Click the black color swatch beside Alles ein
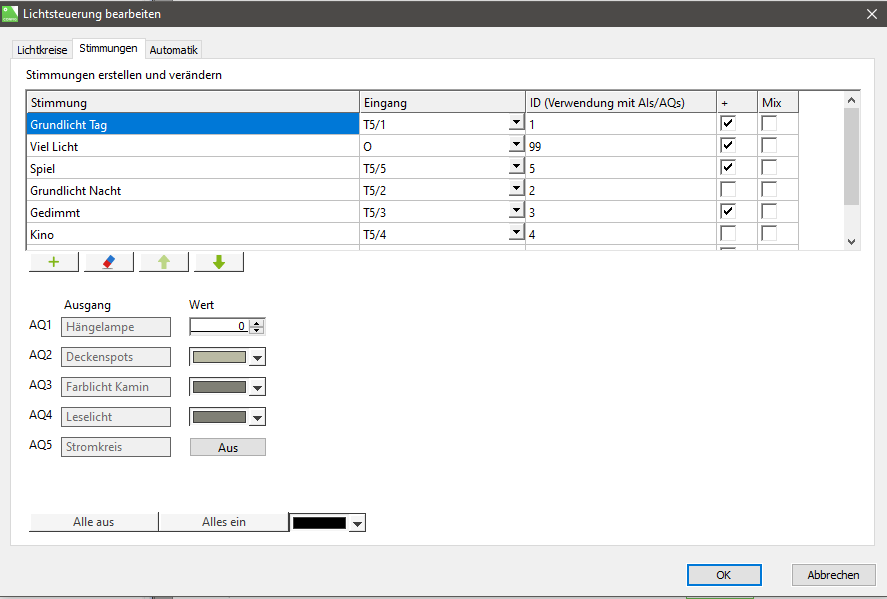This screenshot has height=599, width=887. pos(319,523)
